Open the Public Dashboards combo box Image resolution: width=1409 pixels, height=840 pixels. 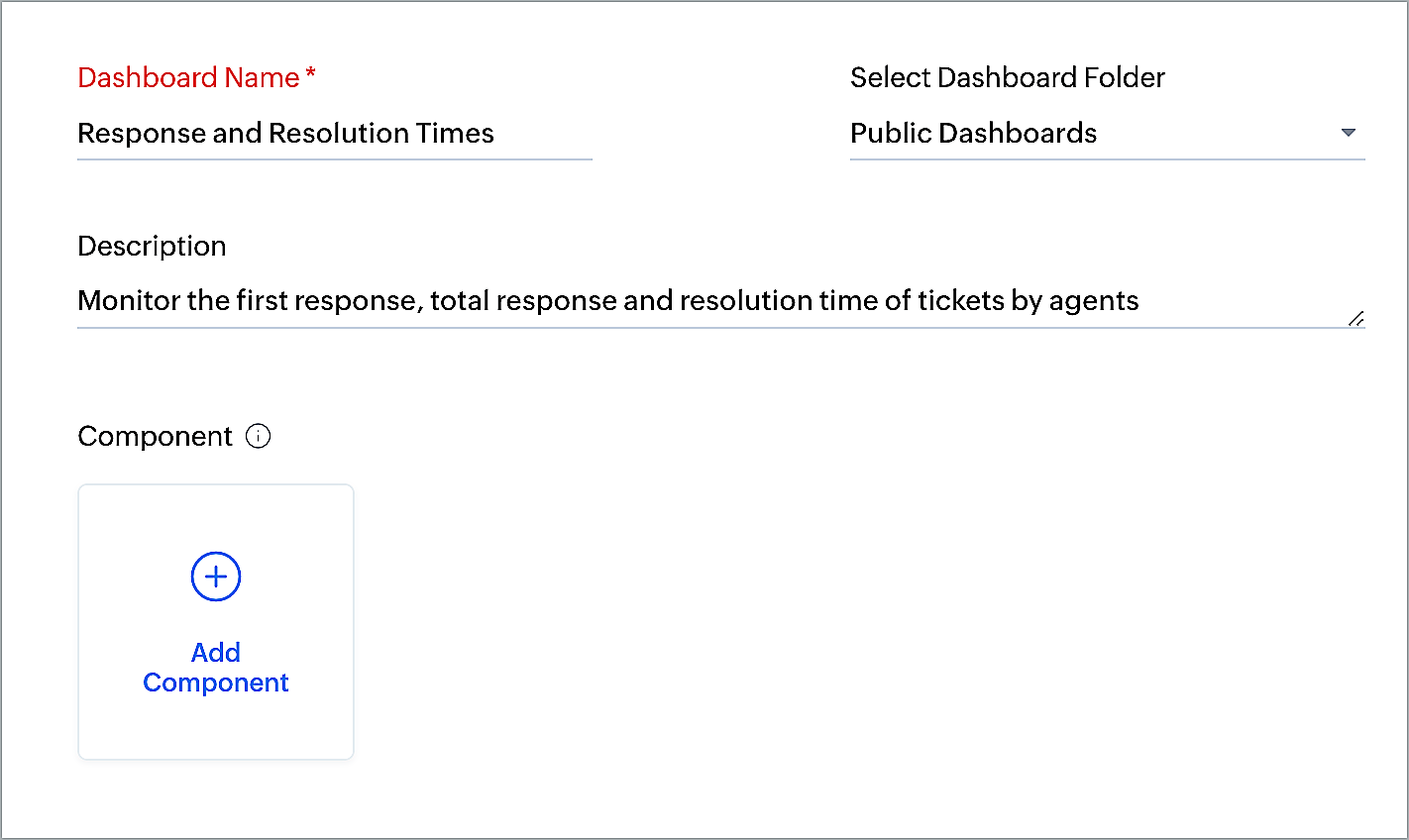pos(1108,134)
